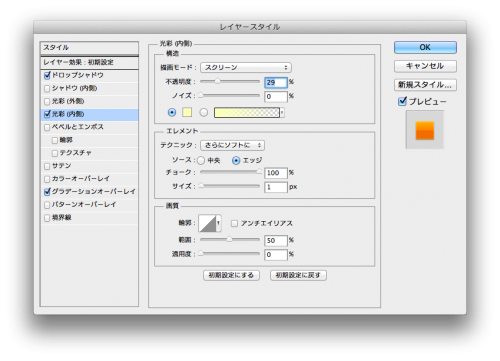500x361 pixels.
Task: Enable the アンチエイリアス checkbox
Action: 234,223
